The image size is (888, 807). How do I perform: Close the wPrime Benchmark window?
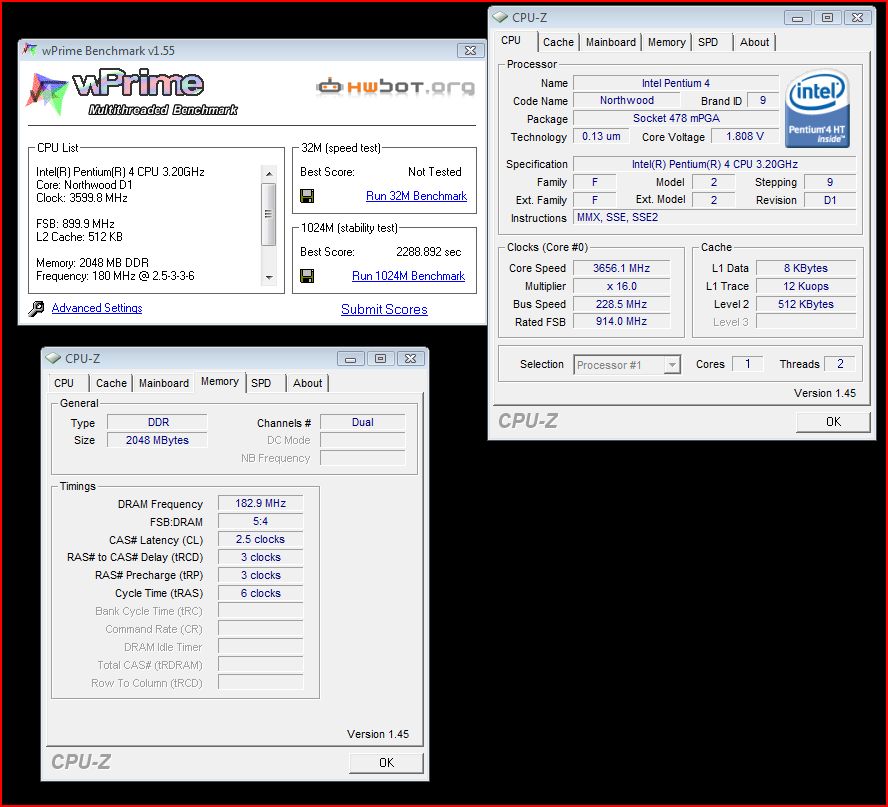coord(470,50)
